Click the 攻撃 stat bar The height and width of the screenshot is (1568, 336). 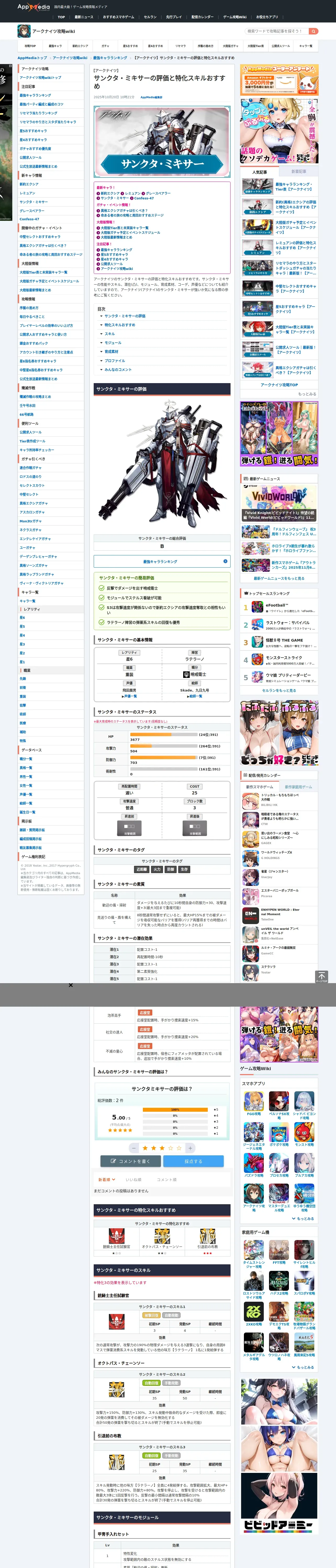pyautogui.click(x=164, y=746)
